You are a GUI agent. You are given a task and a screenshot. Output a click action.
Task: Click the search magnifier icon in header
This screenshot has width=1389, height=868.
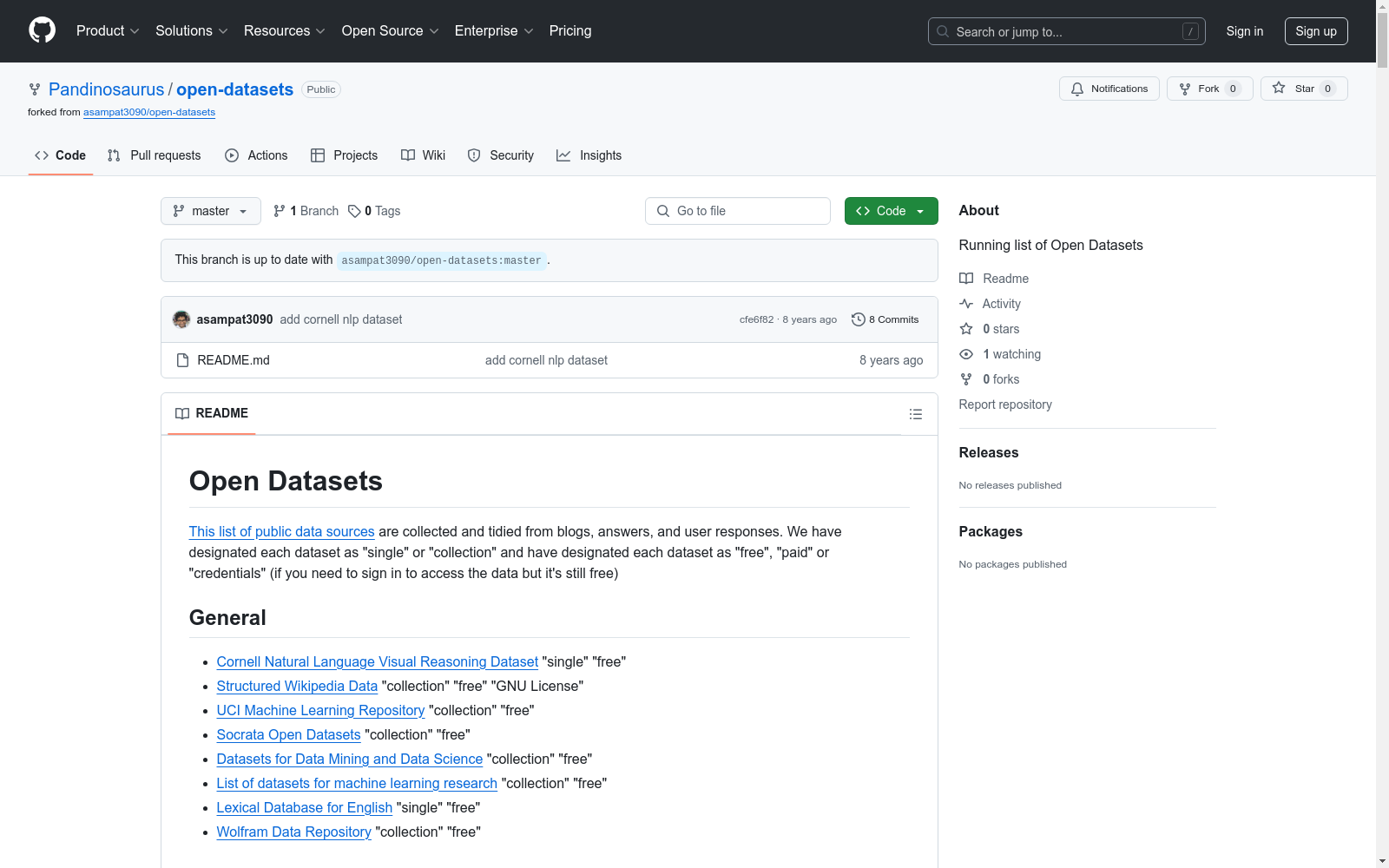[943, 31]
